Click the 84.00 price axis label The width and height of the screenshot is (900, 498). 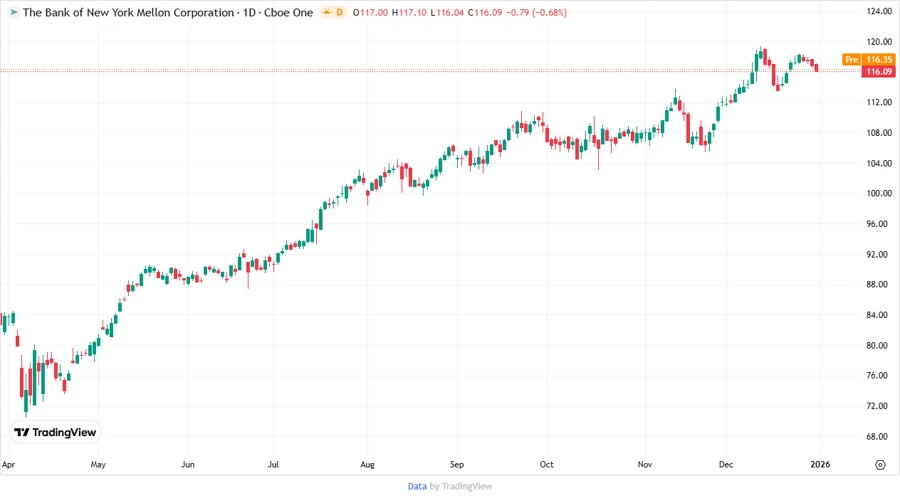879,315
